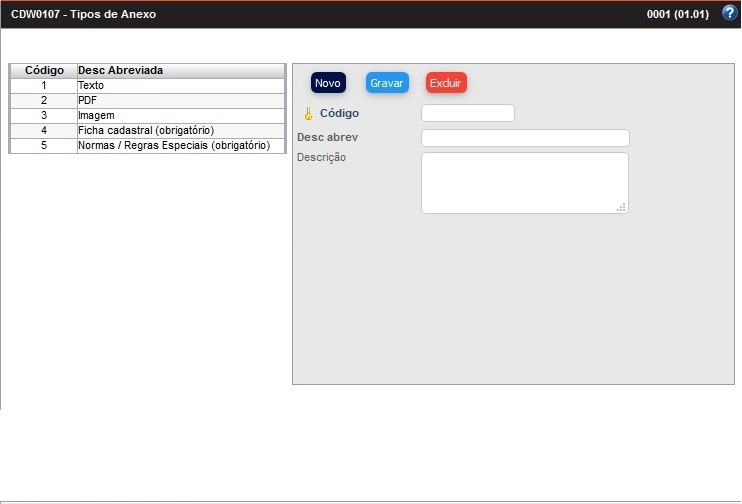Open the blue help question mark icon
The height and width of the screenshot is (504, 742).
tap(729, 14)
